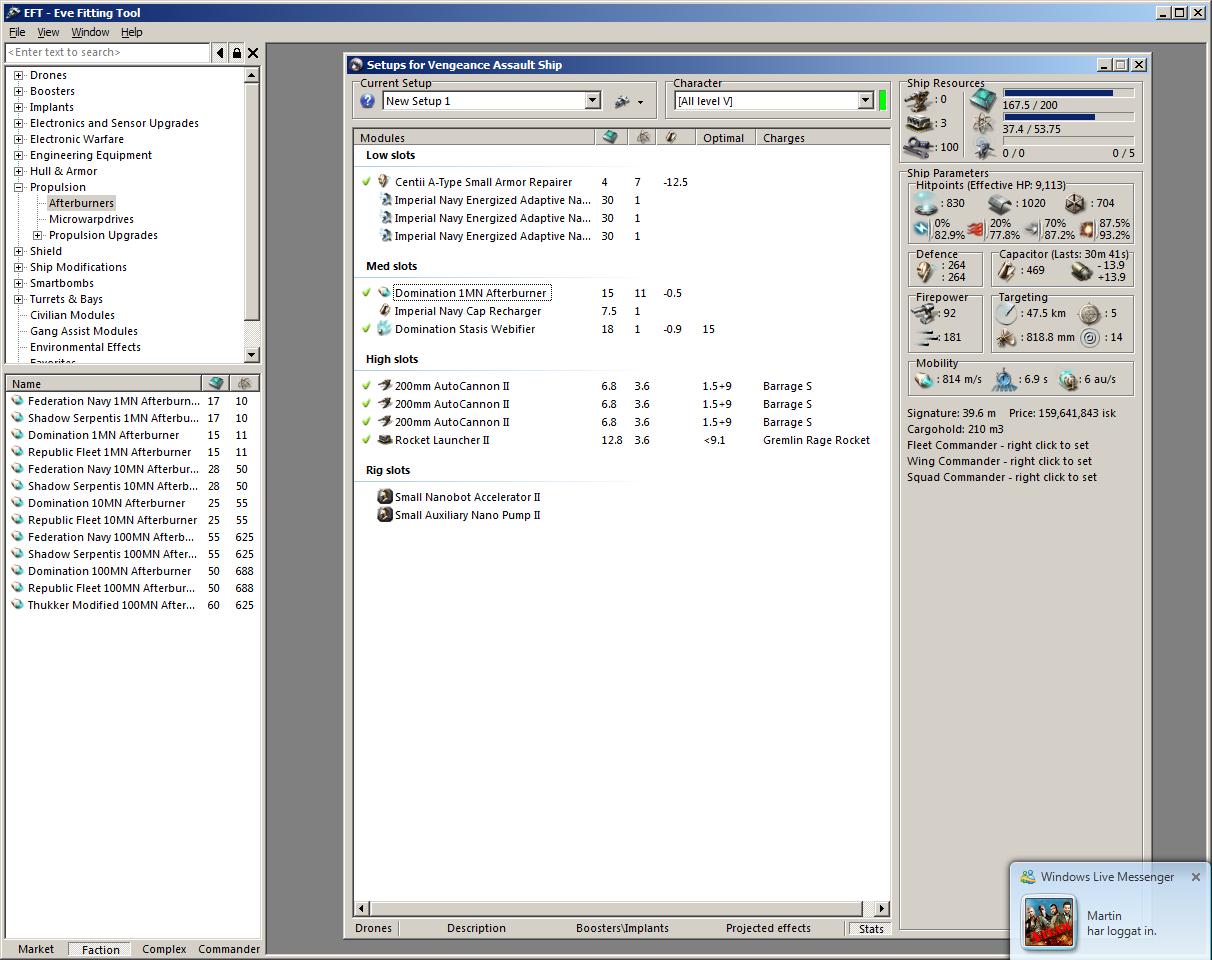Sort by the Modules column header

click(474, 138)
